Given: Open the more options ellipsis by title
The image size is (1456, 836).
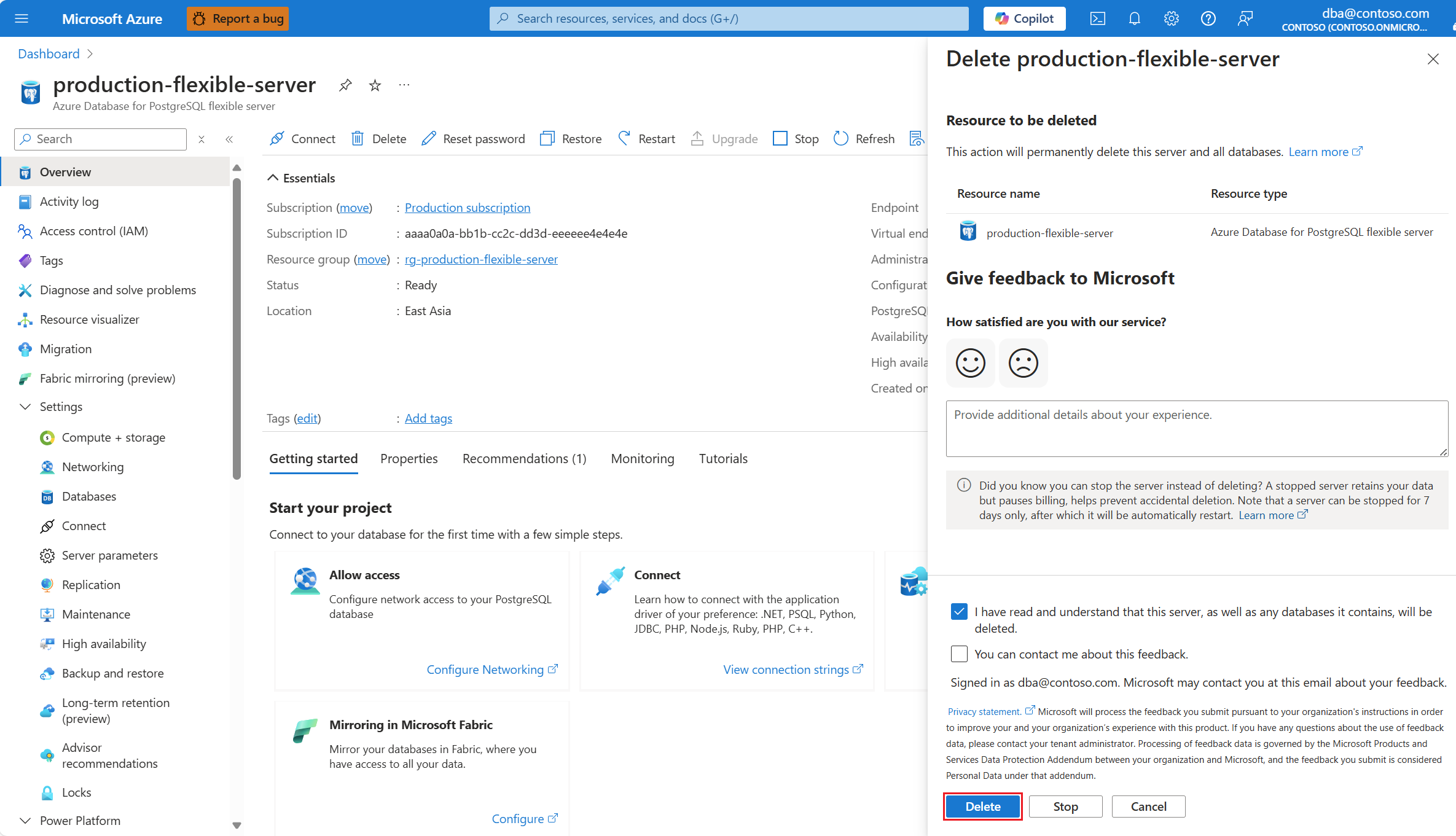Looking at the screenshot, I should point(404,85).
